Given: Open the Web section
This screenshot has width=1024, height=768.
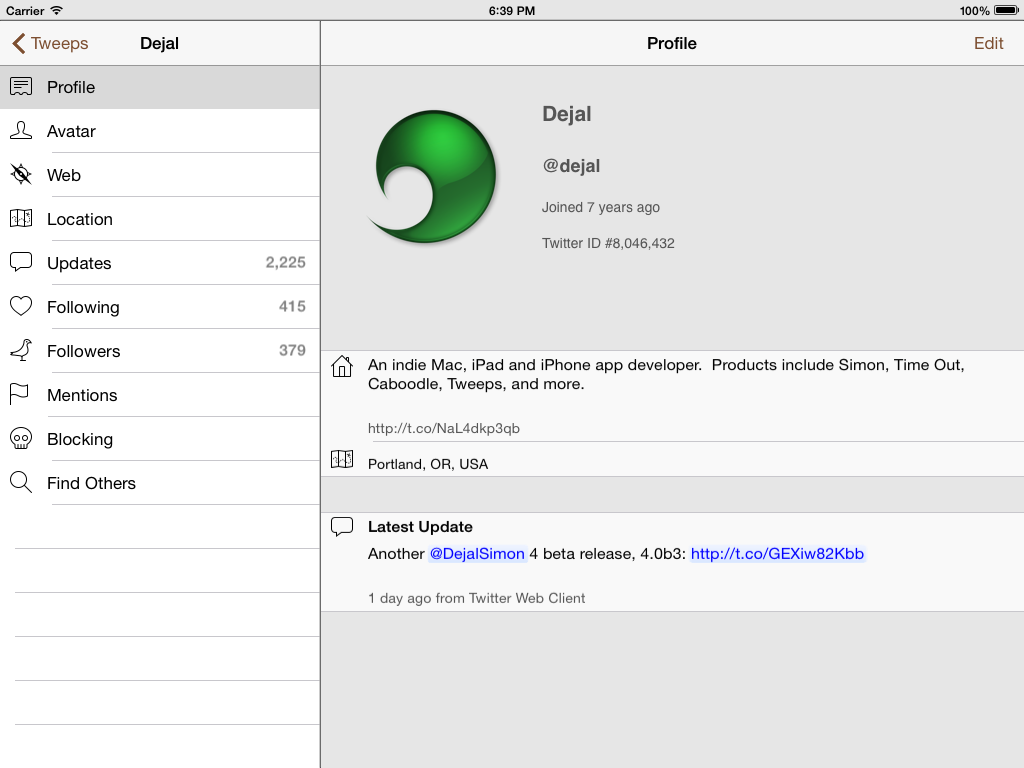Looking at the screenshot, I should tap(160, 174).
